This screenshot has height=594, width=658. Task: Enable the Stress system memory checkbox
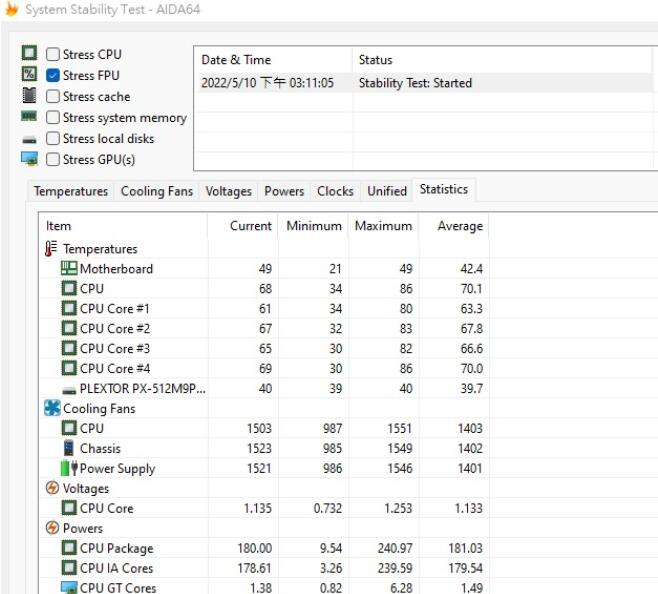pos(53,118)
